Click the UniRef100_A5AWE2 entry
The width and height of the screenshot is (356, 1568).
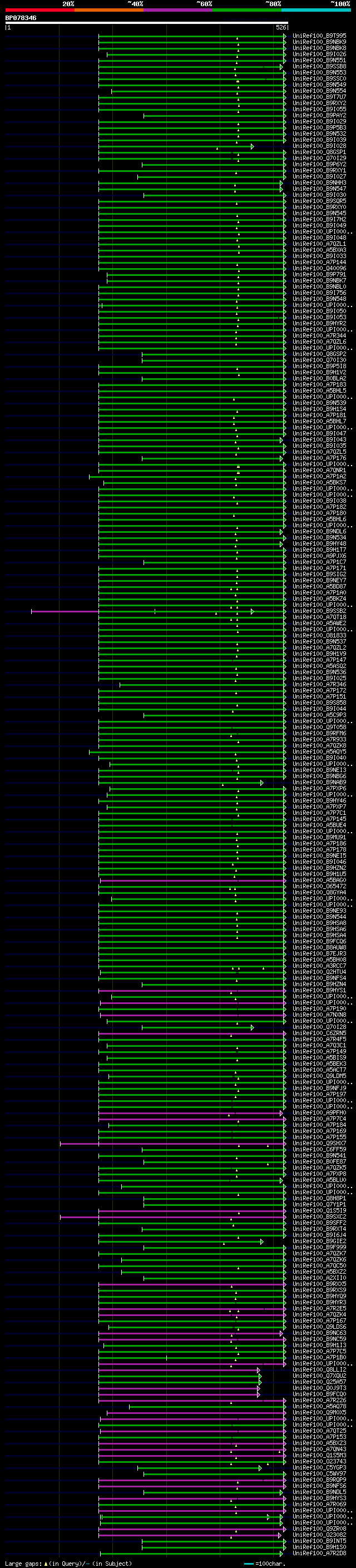319,624
